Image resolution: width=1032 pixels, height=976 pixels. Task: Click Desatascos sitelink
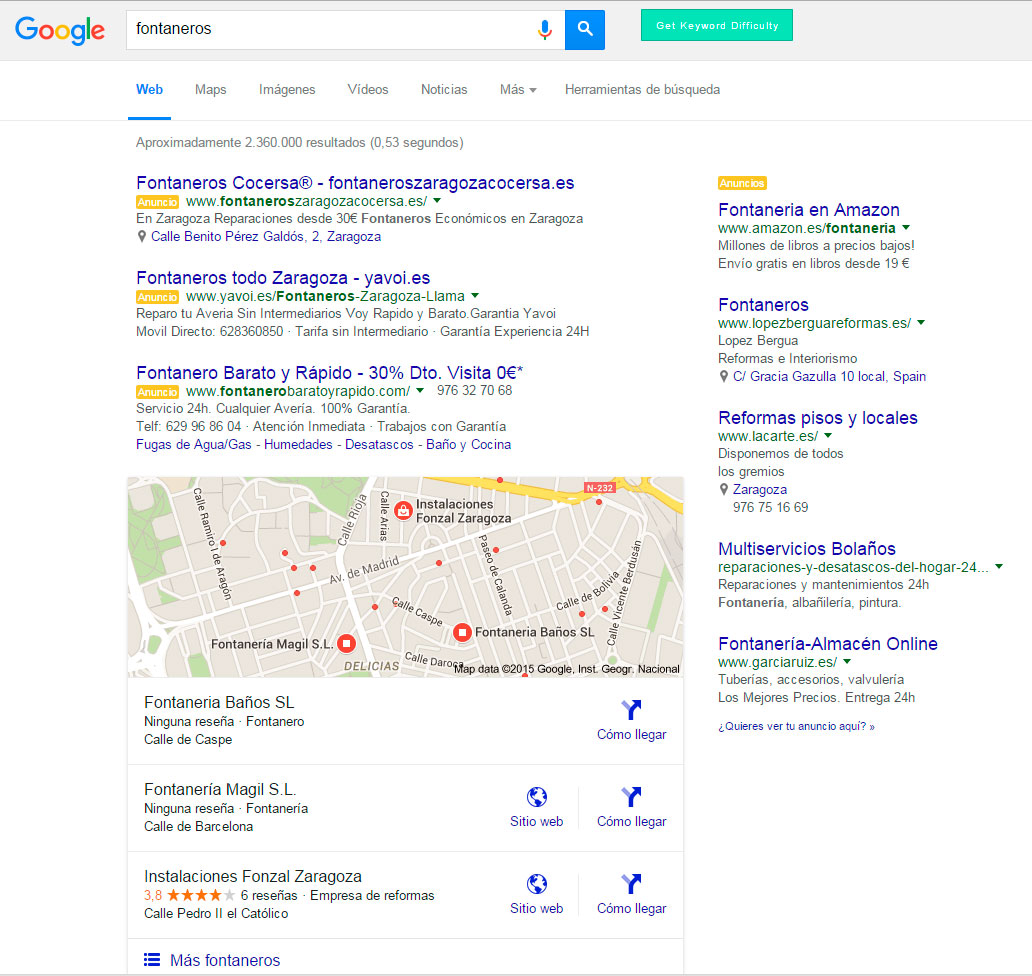point(379,444)
